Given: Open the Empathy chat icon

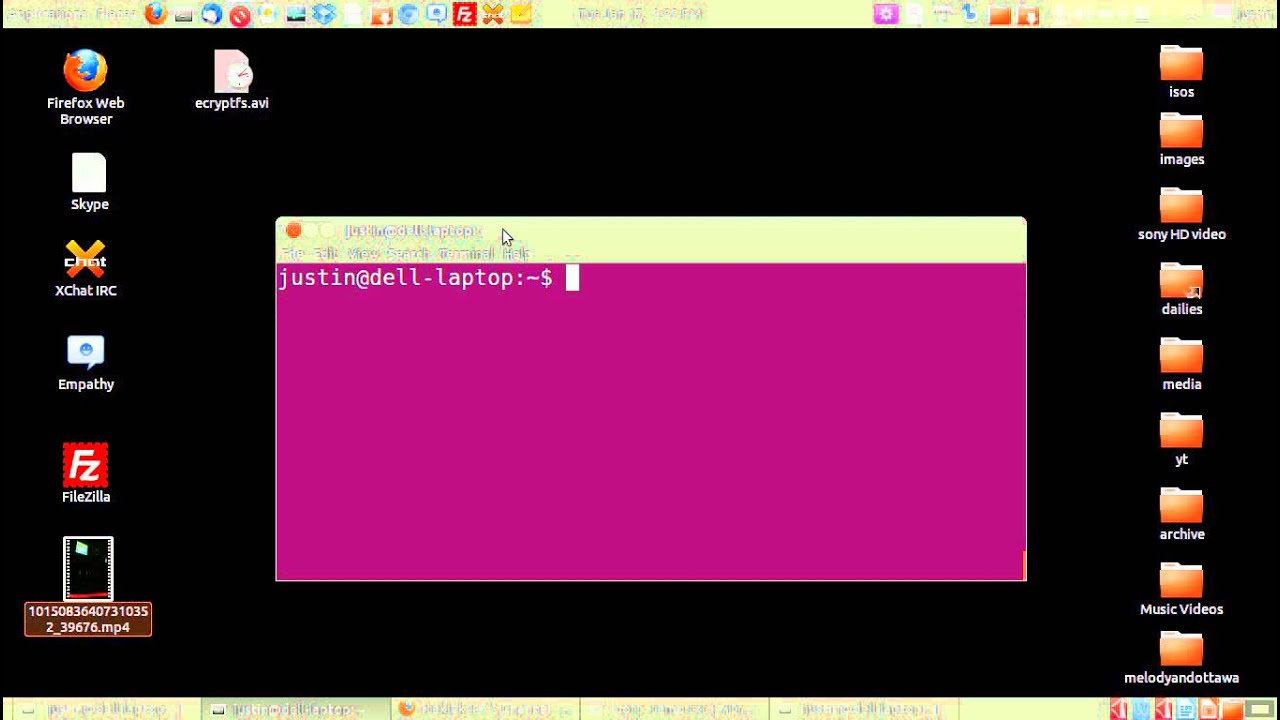Looking at the screenshot, I should pos(86,354).
